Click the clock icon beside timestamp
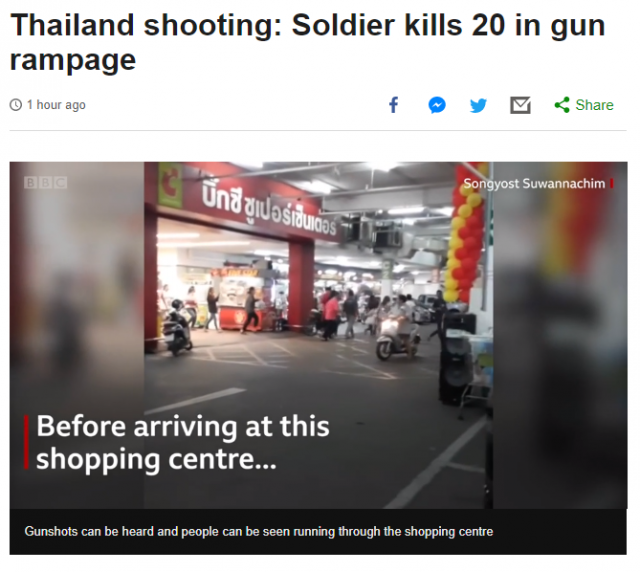The width and height of the screenshot is (640, 572). click(x=16, y=105)
